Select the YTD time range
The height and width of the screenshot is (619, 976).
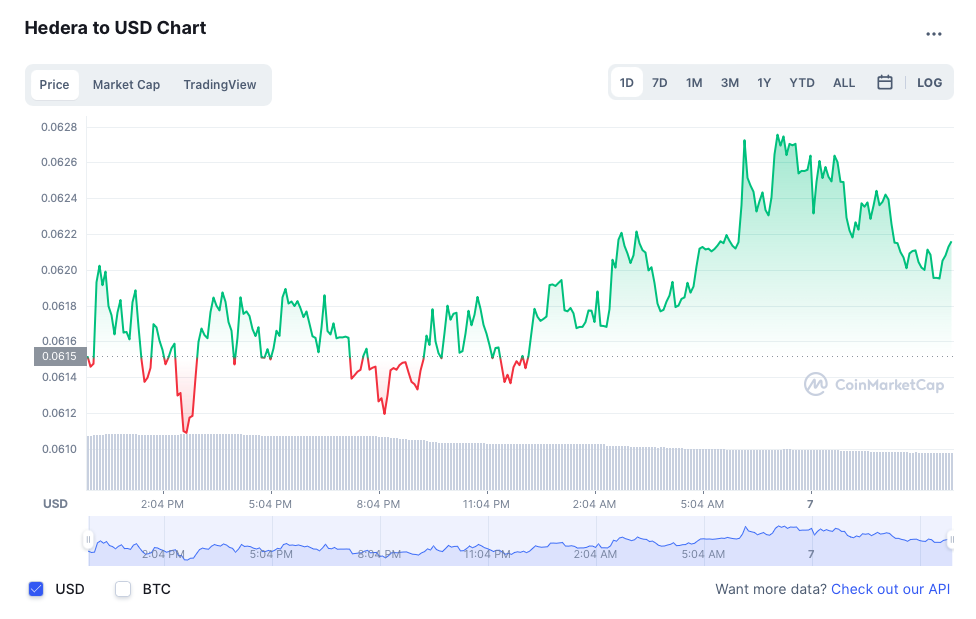802,83
